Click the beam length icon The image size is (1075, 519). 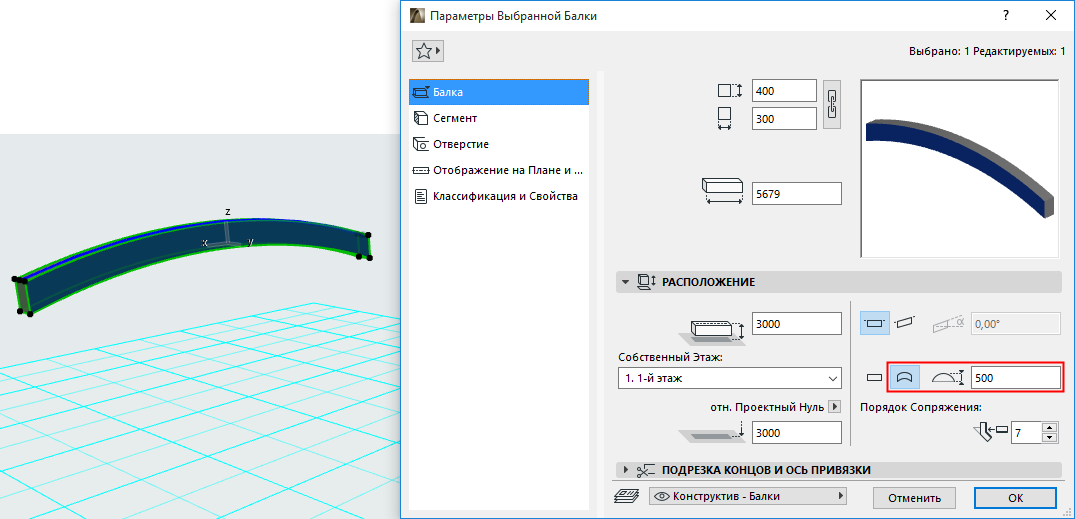click(x=723, y=191)
